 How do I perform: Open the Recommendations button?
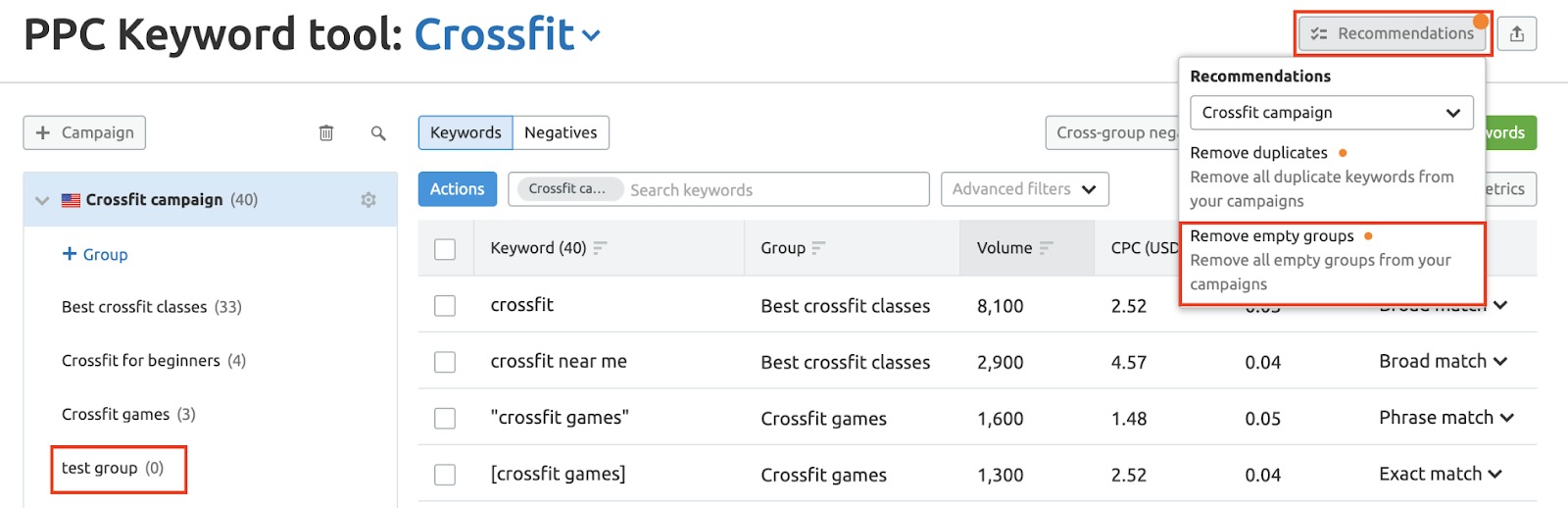point(1393,33)
